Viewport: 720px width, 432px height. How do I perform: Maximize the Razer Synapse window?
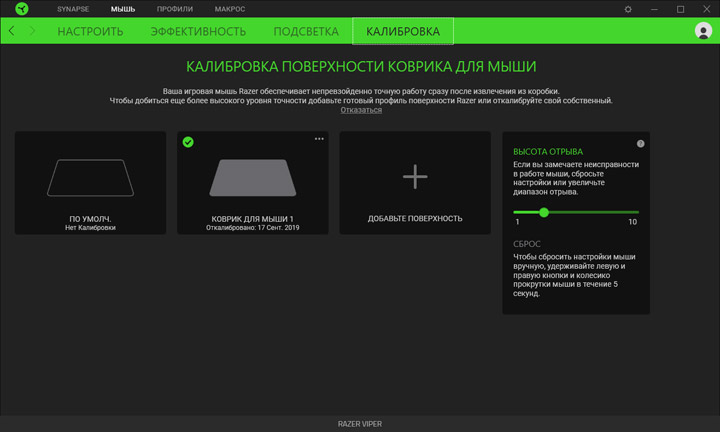(x=681, y=9)
